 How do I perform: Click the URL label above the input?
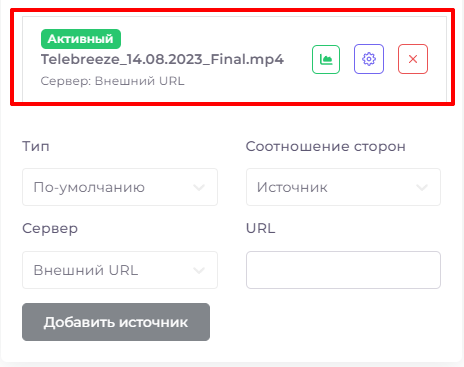click(261, 228)
